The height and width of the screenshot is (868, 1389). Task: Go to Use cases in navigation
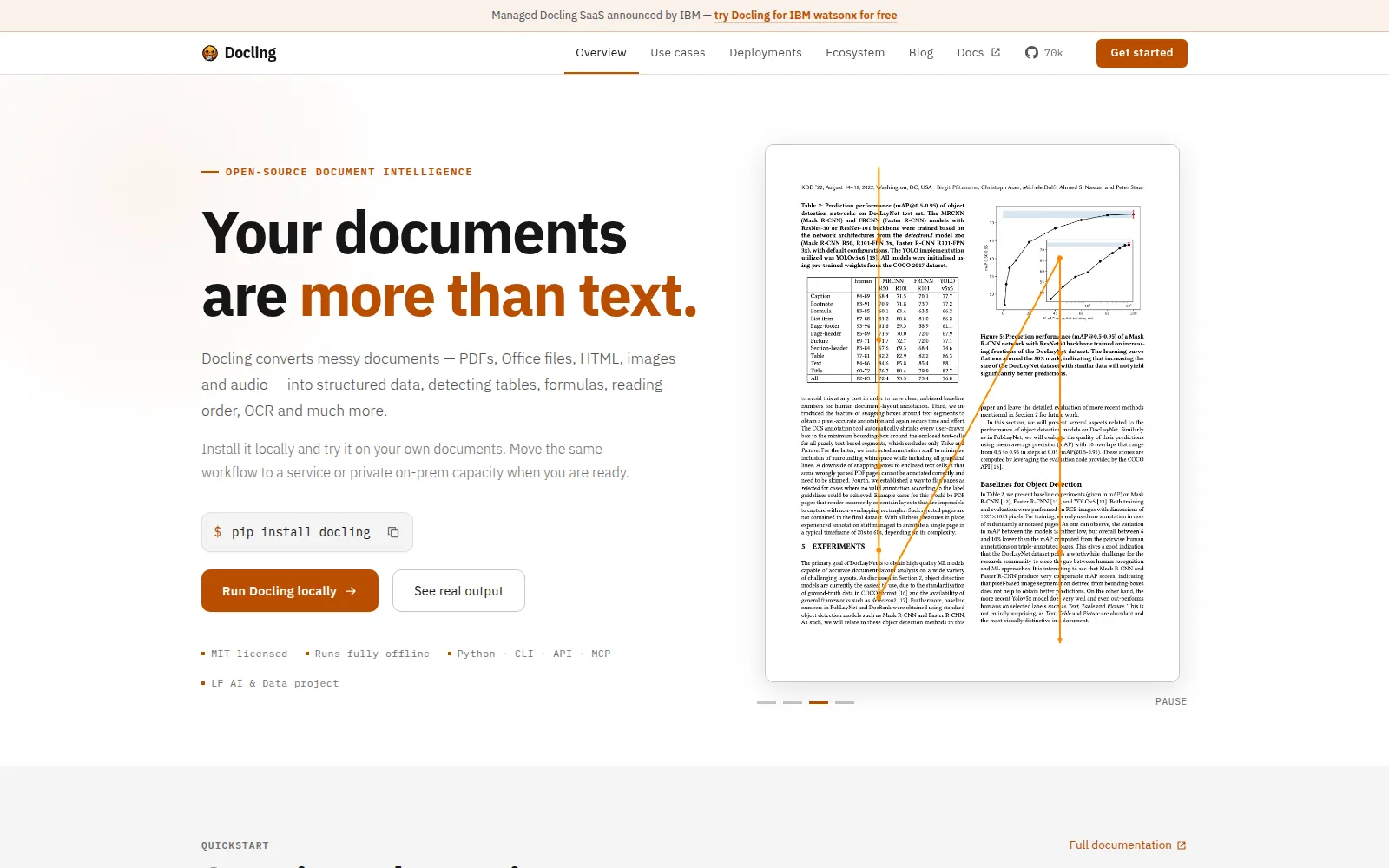click(678, 53)
